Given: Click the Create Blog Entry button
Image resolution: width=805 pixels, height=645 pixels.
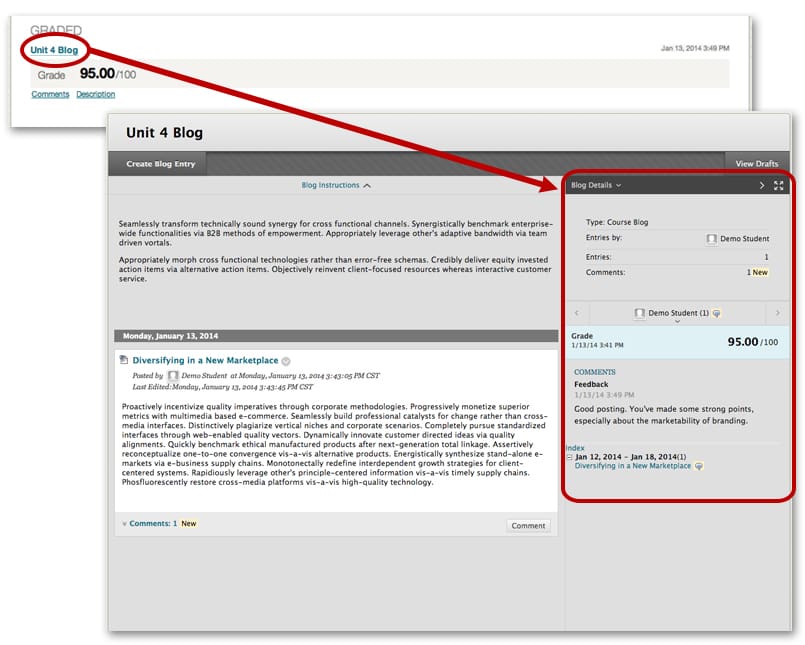Looking at the screenshot, I should (160, 164).
